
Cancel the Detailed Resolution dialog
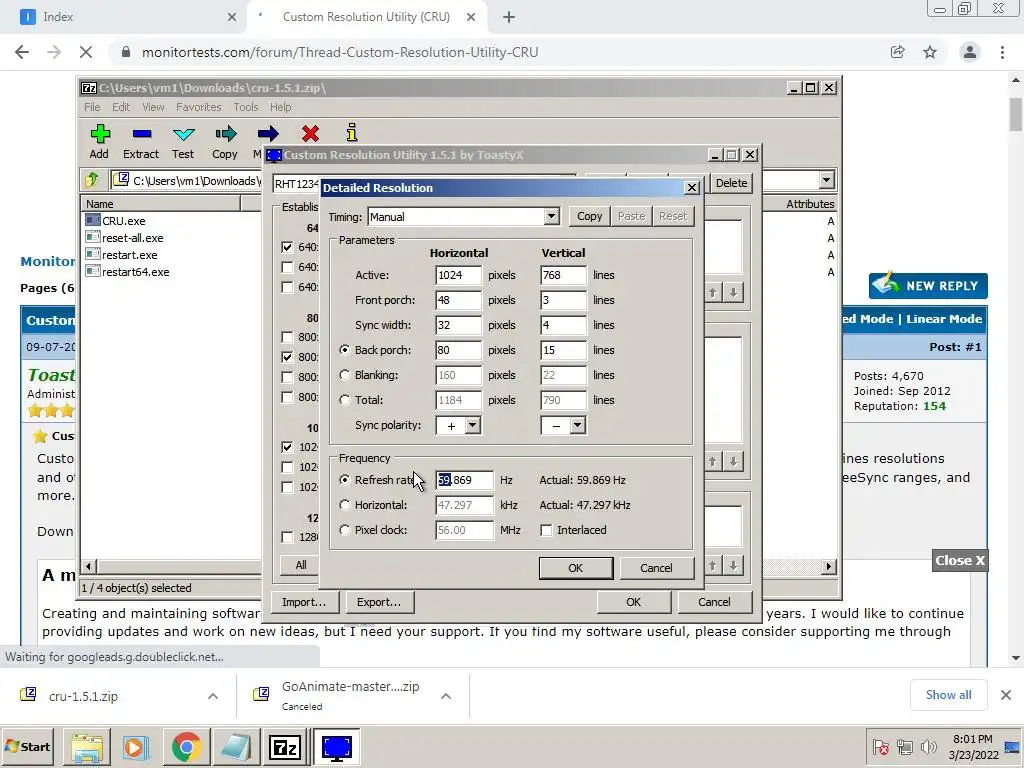click(x=656, y=568)
